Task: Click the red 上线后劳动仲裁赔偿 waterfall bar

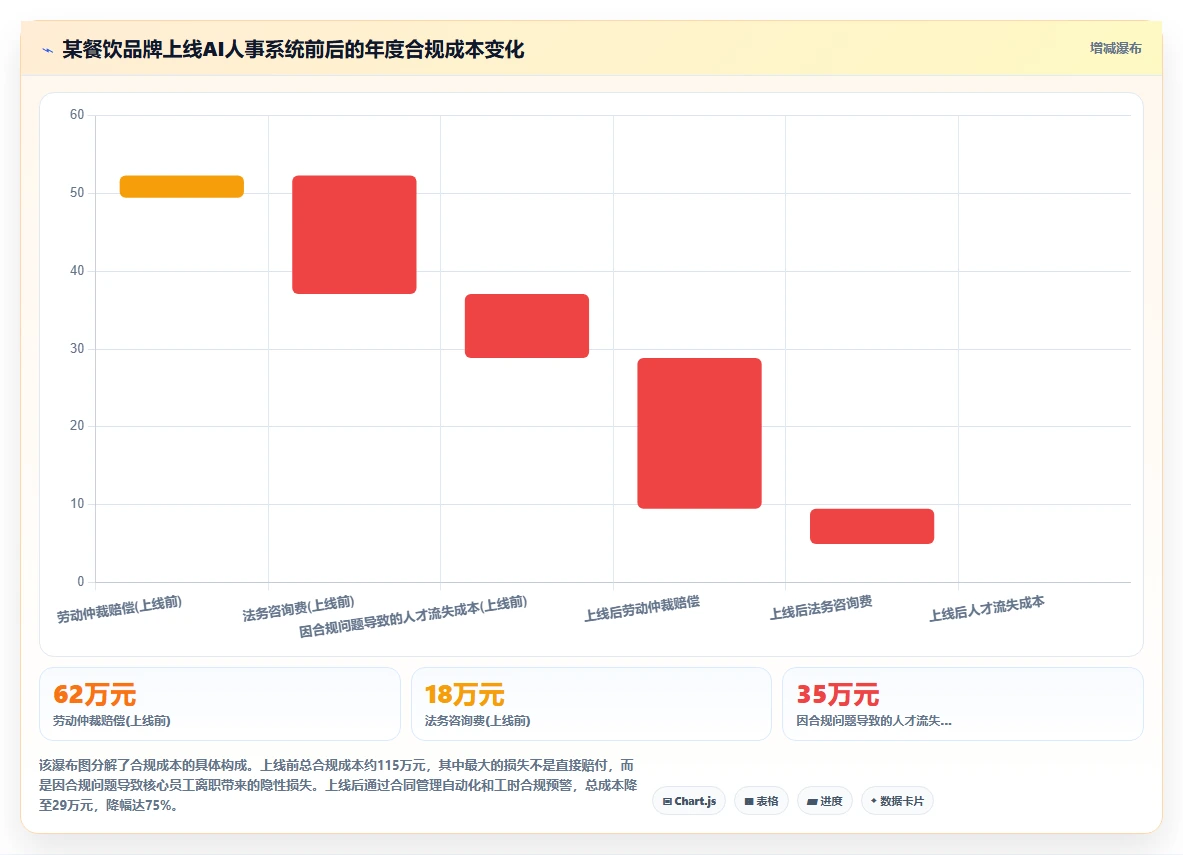Action: pyautogui.click(x=699, y=433)
